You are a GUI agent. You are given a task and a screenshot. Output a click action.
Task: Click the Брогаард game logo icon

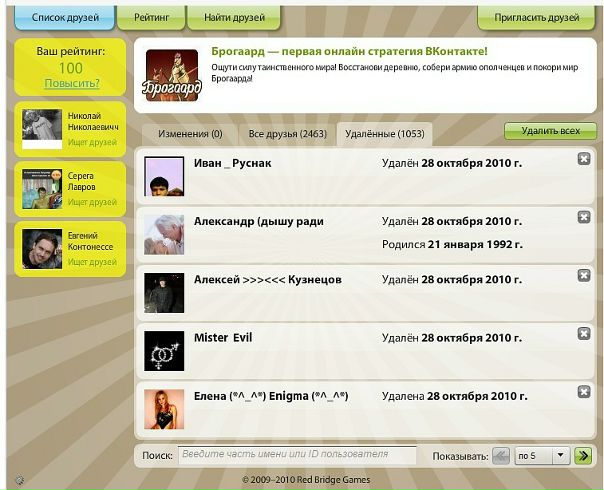tap(173, 76)
